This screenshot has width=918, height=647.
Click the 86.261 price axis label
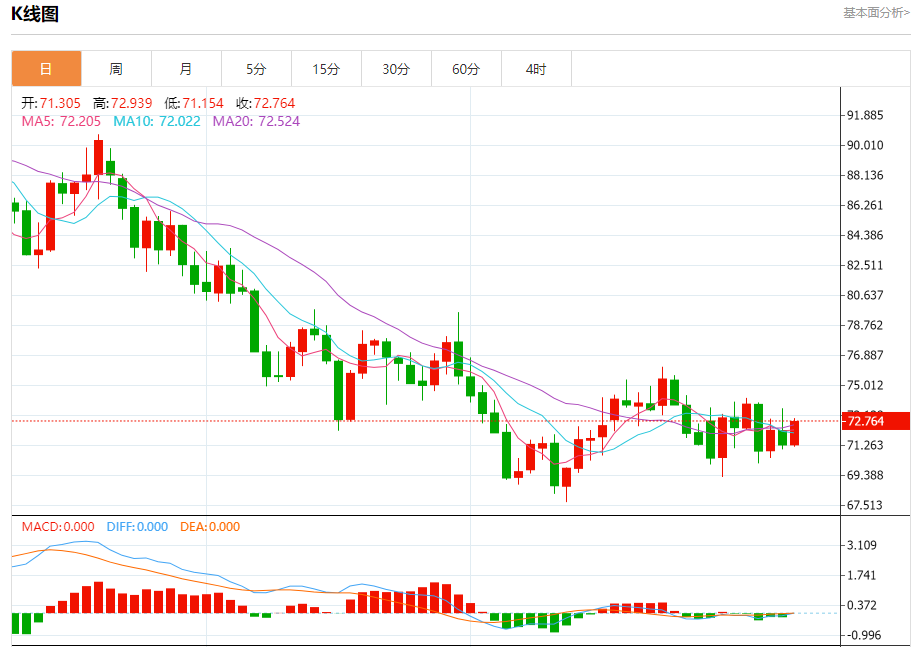point(865,206)
